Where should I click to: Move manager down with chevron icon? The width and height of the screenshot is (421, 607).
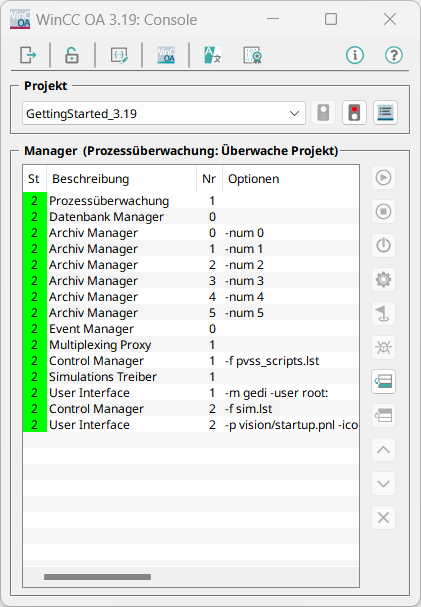[x=383, y=484]
